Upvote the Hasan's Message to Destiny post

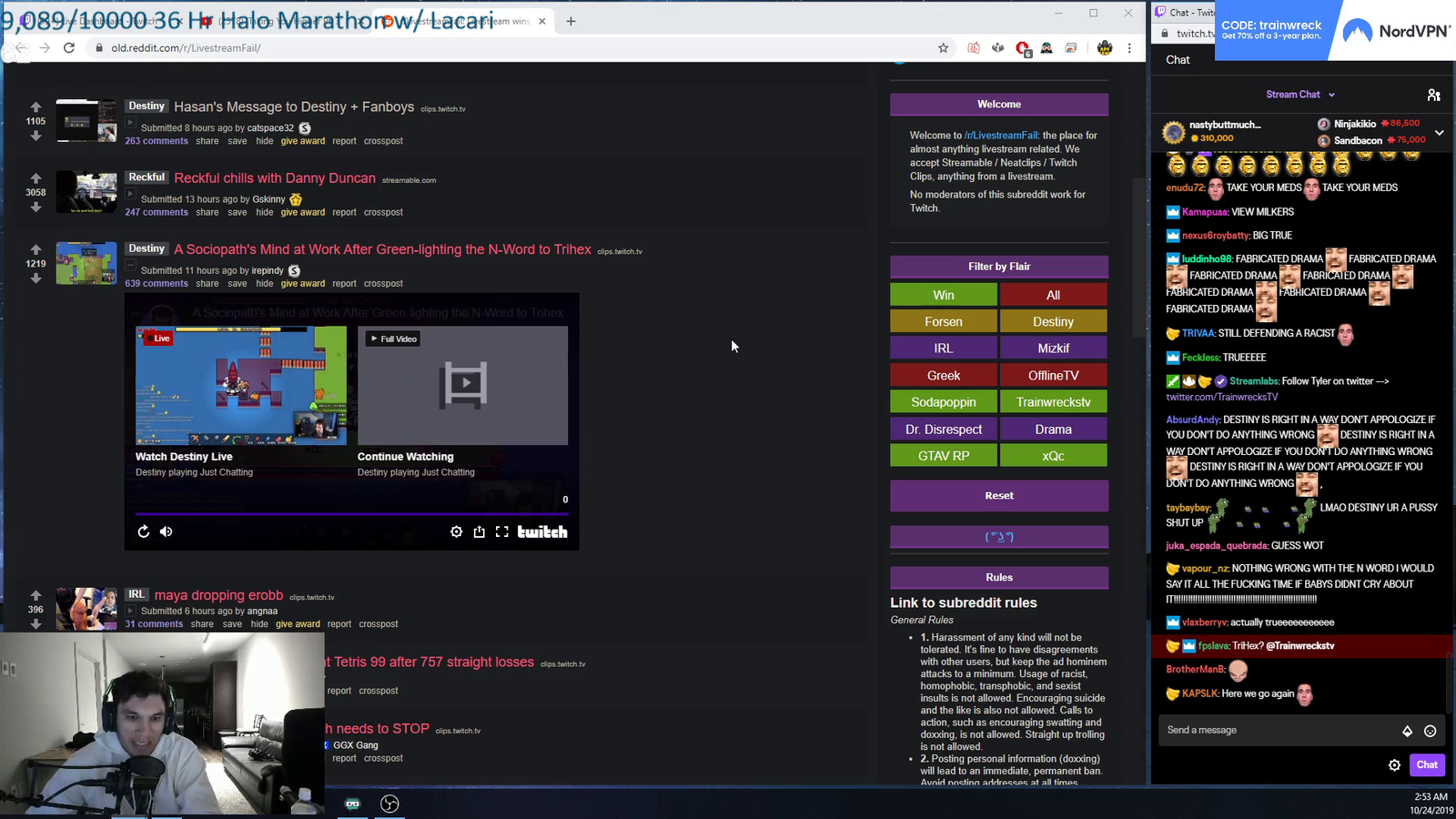point(35,106)
